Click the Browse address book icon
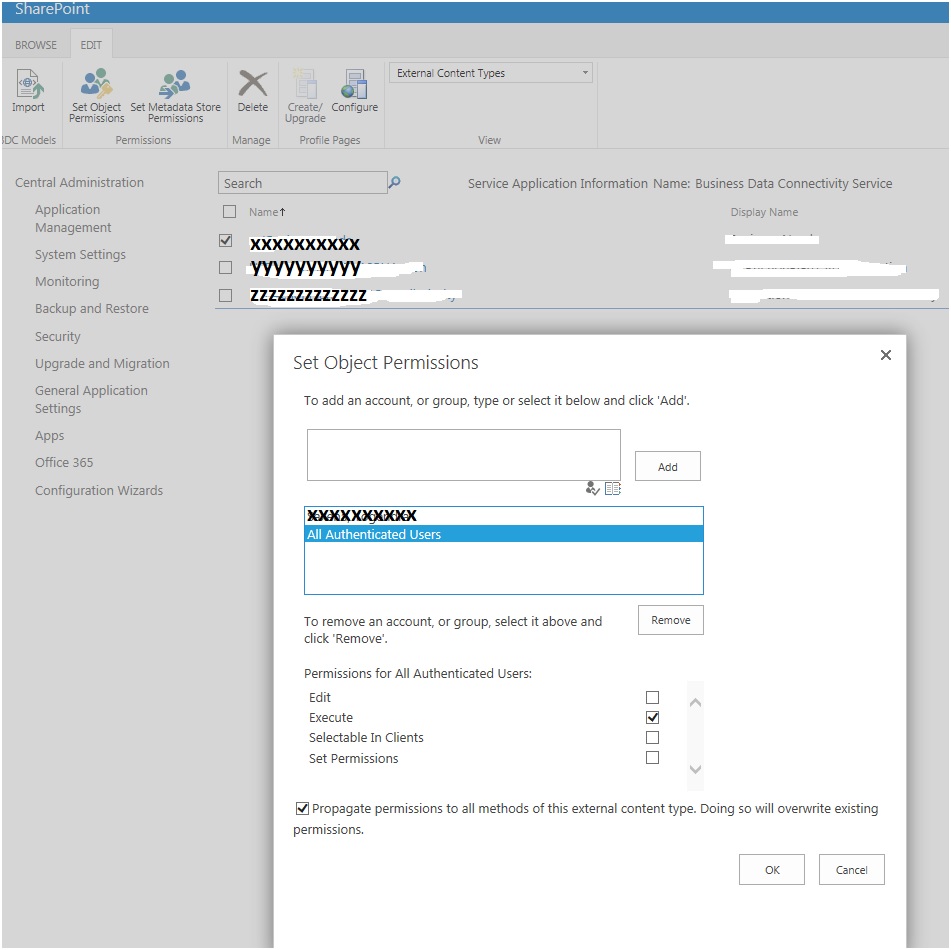The image size is (951, 950). (x=613, y=488)
